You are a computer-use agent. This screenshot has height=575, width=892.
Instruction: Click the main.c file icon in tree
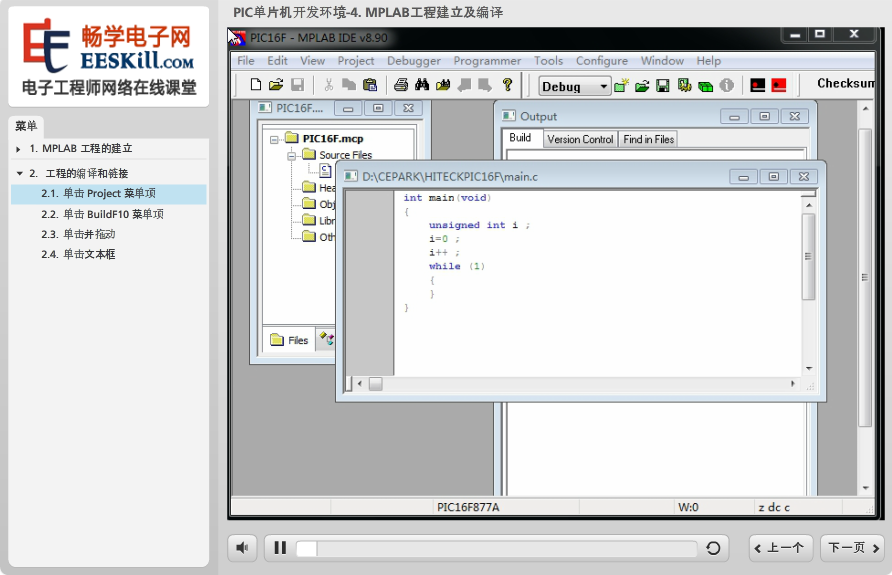(x=325, y=170)
